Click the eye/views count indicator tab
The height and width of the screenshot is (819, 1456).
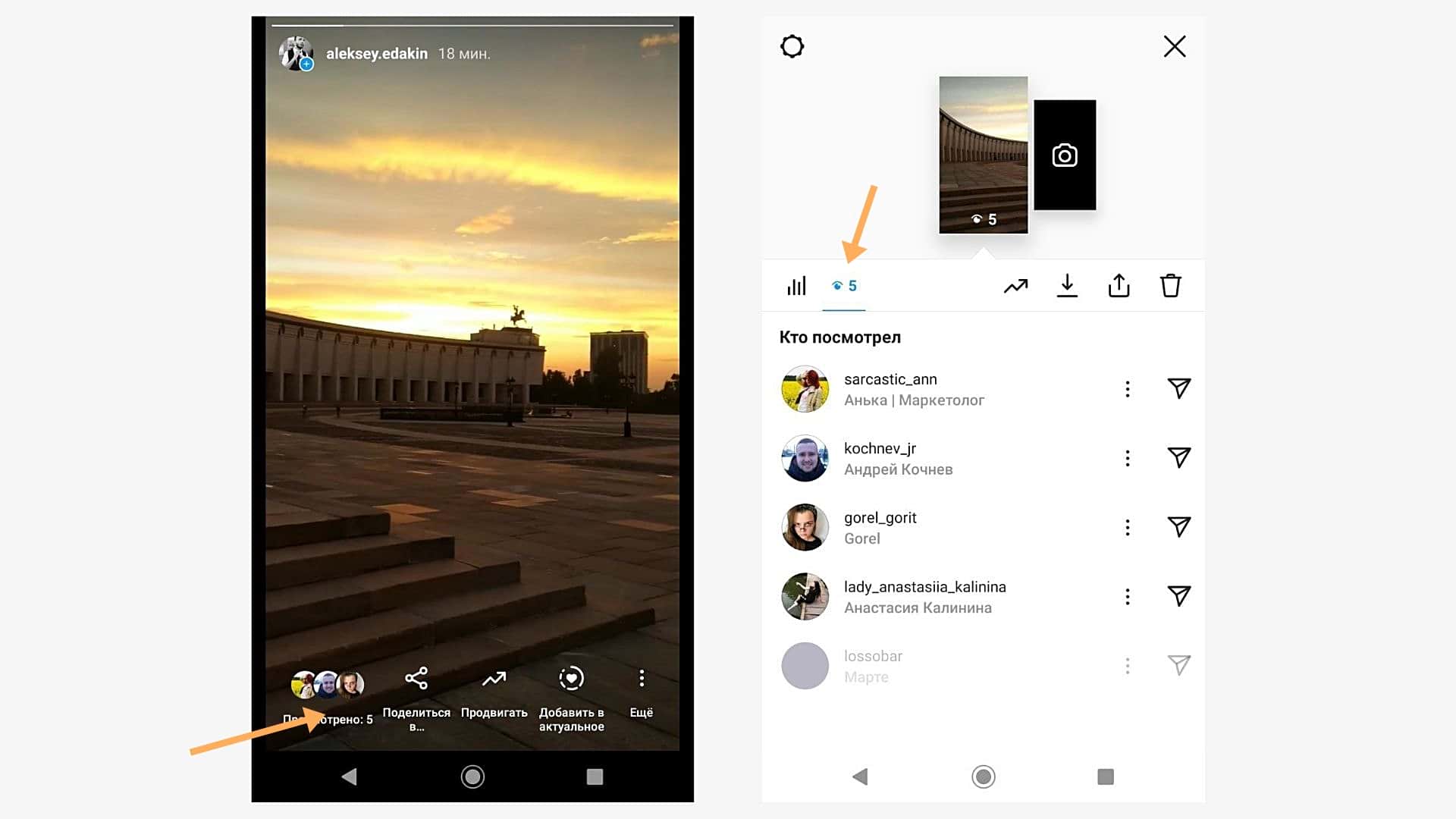843,286
